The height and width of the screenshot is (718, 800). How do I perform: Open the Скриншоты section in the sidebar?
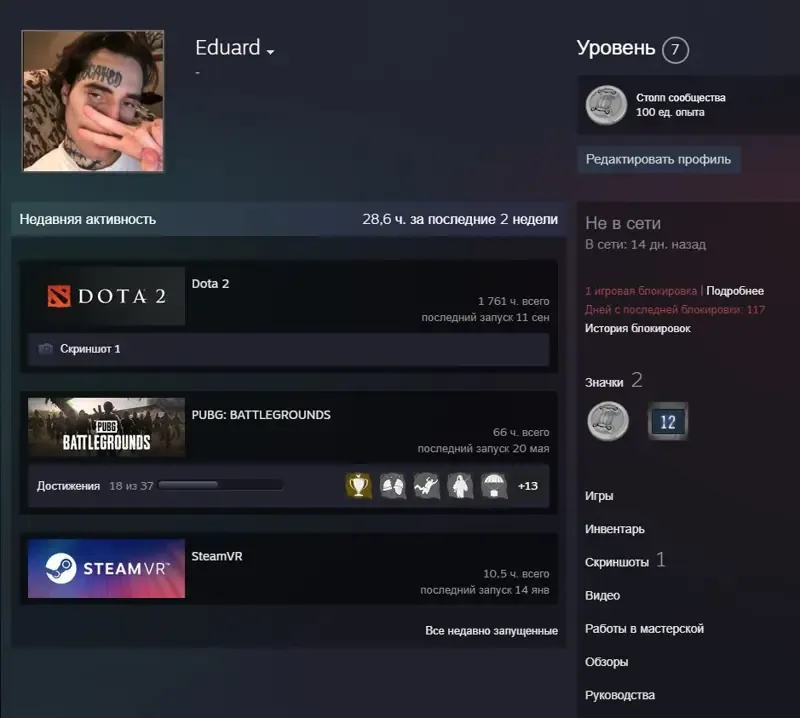coord(617,562)
